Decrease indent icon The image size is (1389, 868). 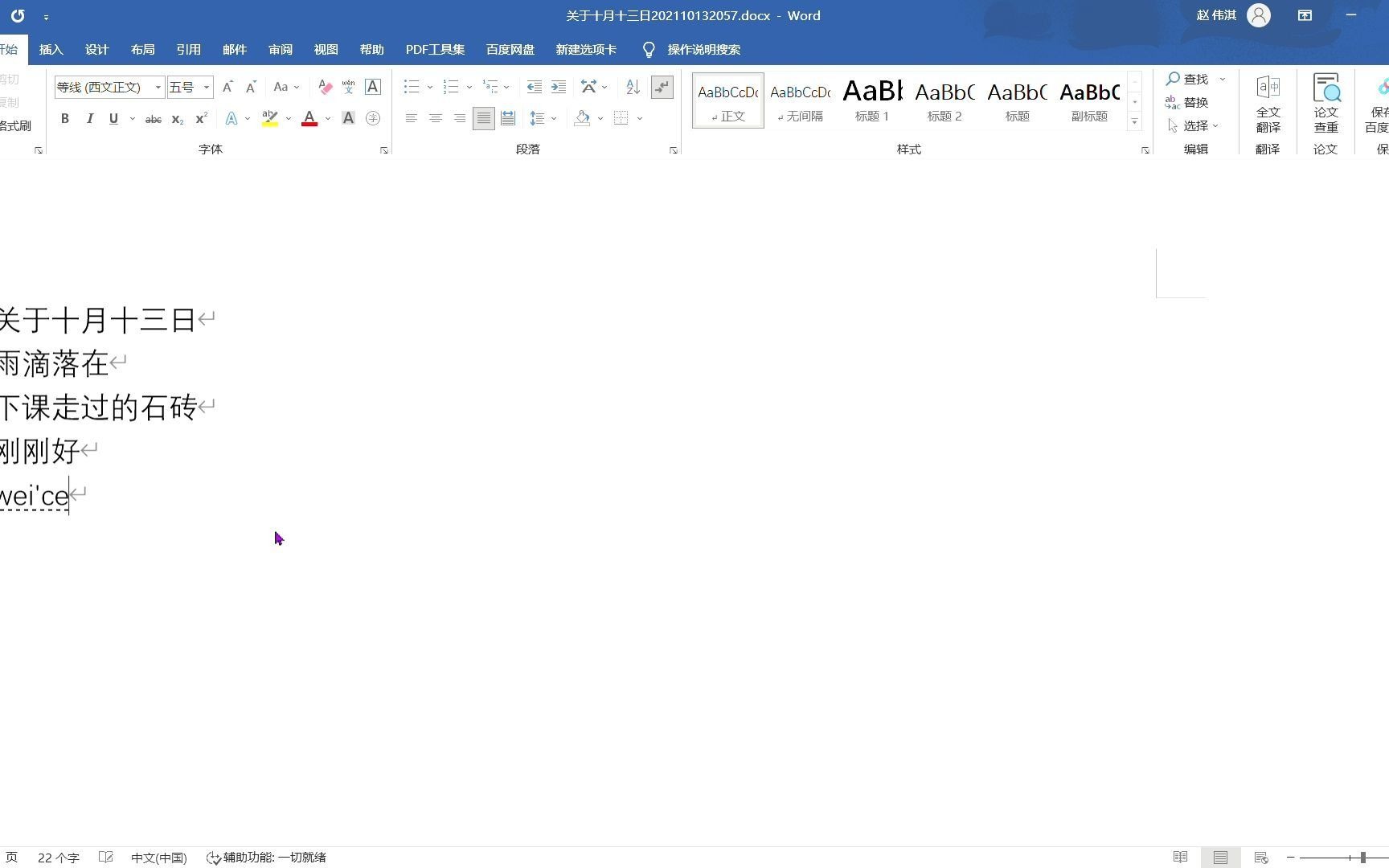click(x=534, y=87)
